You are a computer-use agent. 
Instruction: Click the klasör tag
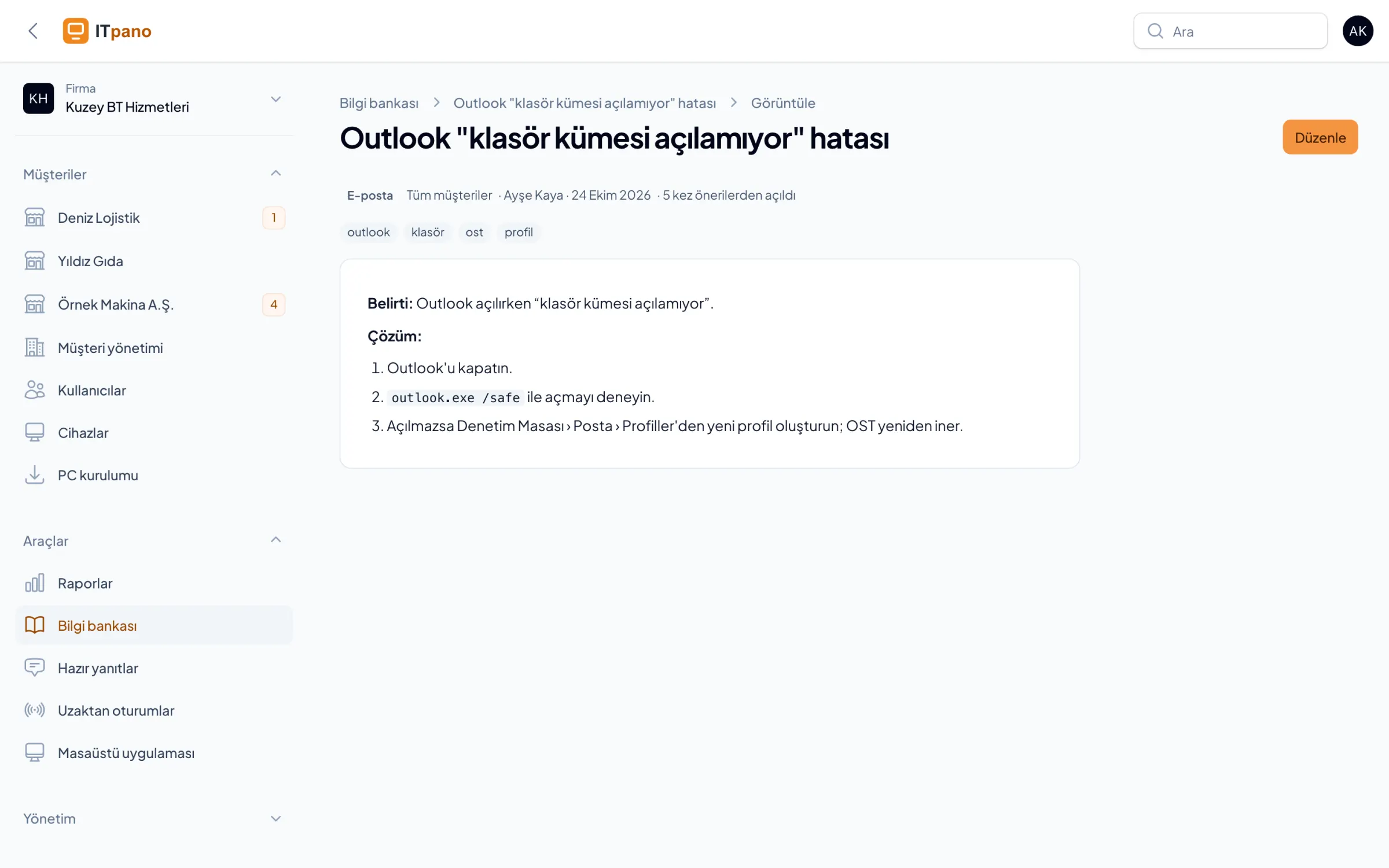[428, 232]
